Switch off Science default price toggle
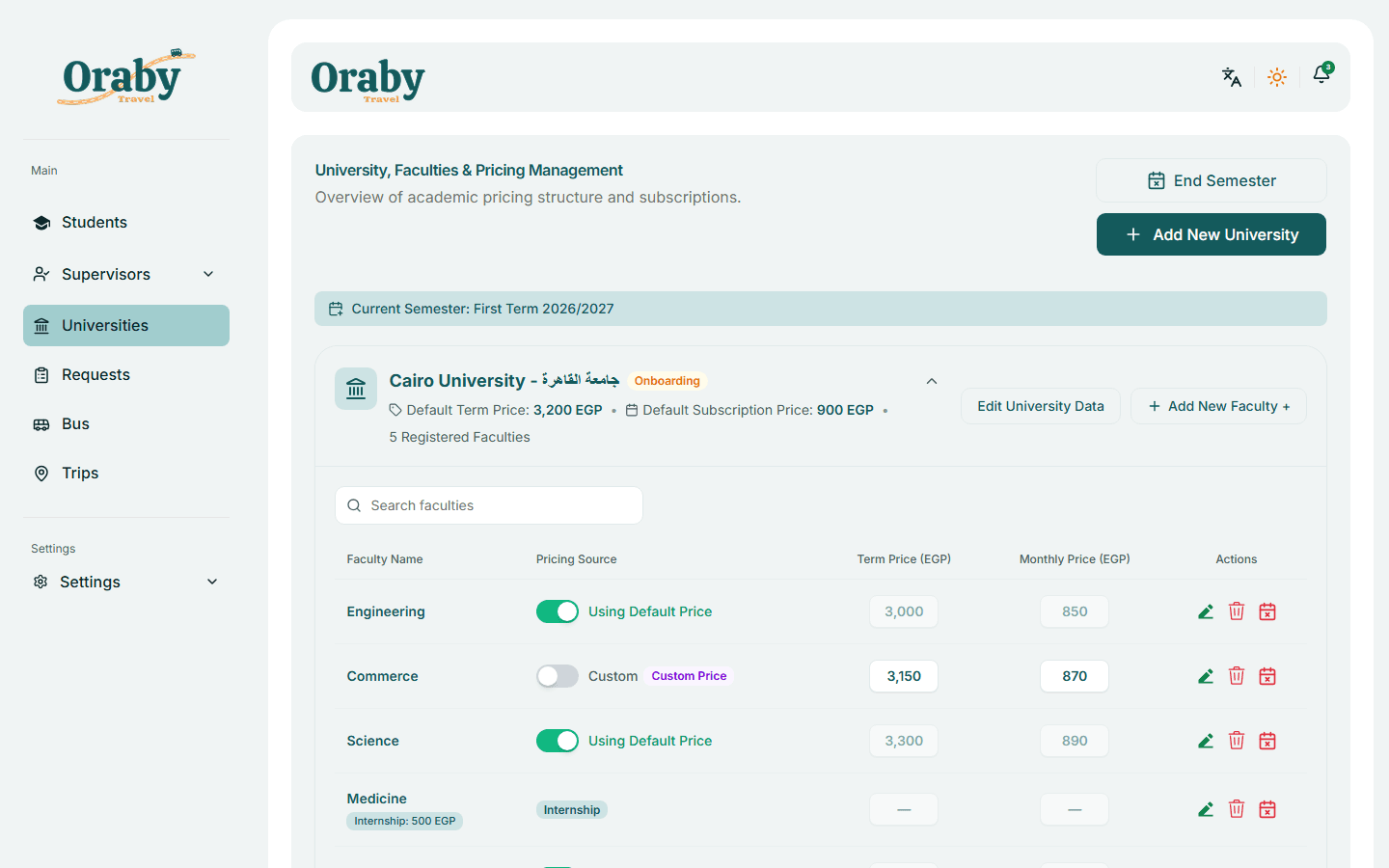 (x=558, y=741)
